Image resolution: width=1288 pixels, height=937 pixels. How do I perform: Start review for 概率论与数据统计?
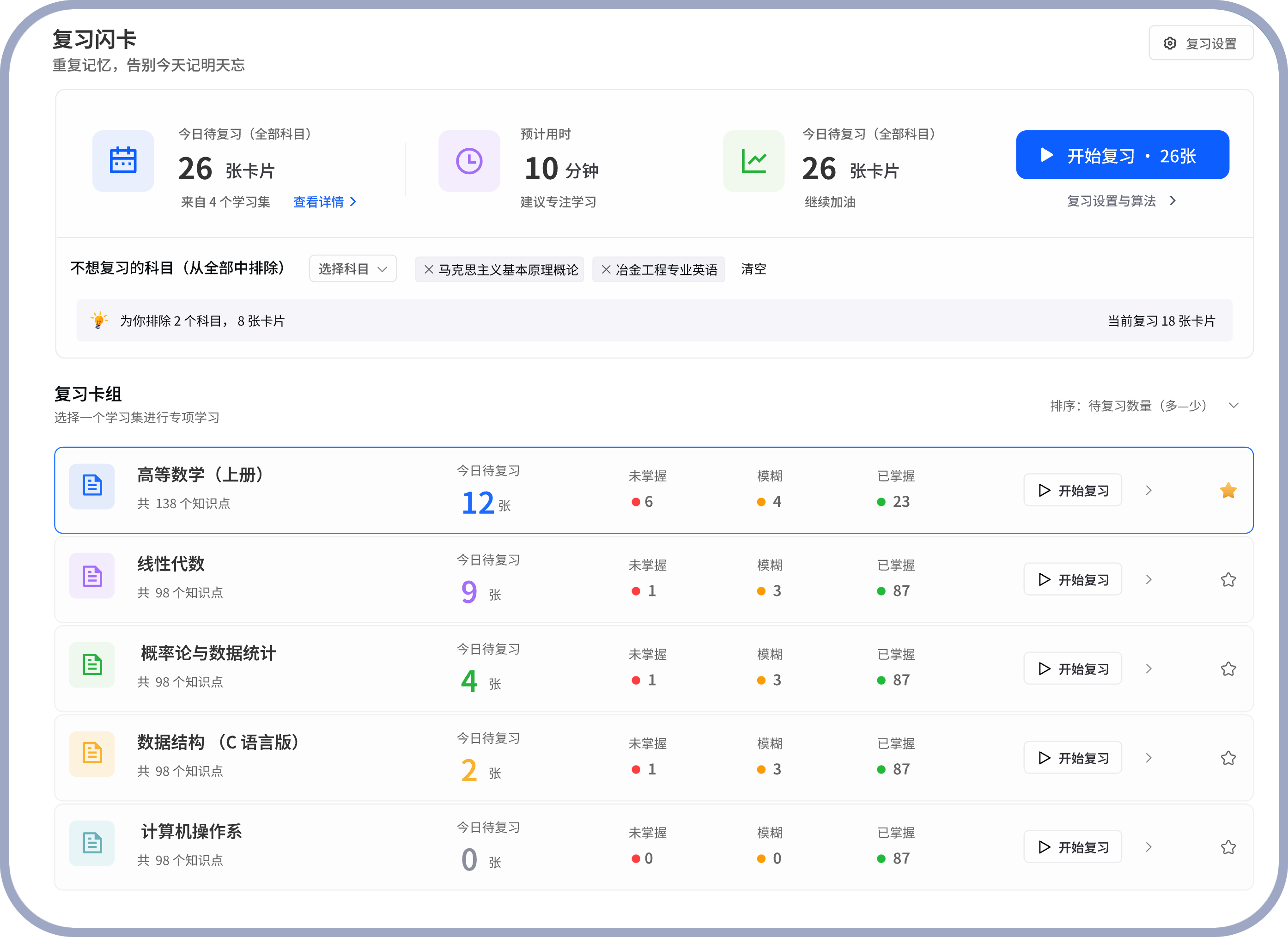1073,669
